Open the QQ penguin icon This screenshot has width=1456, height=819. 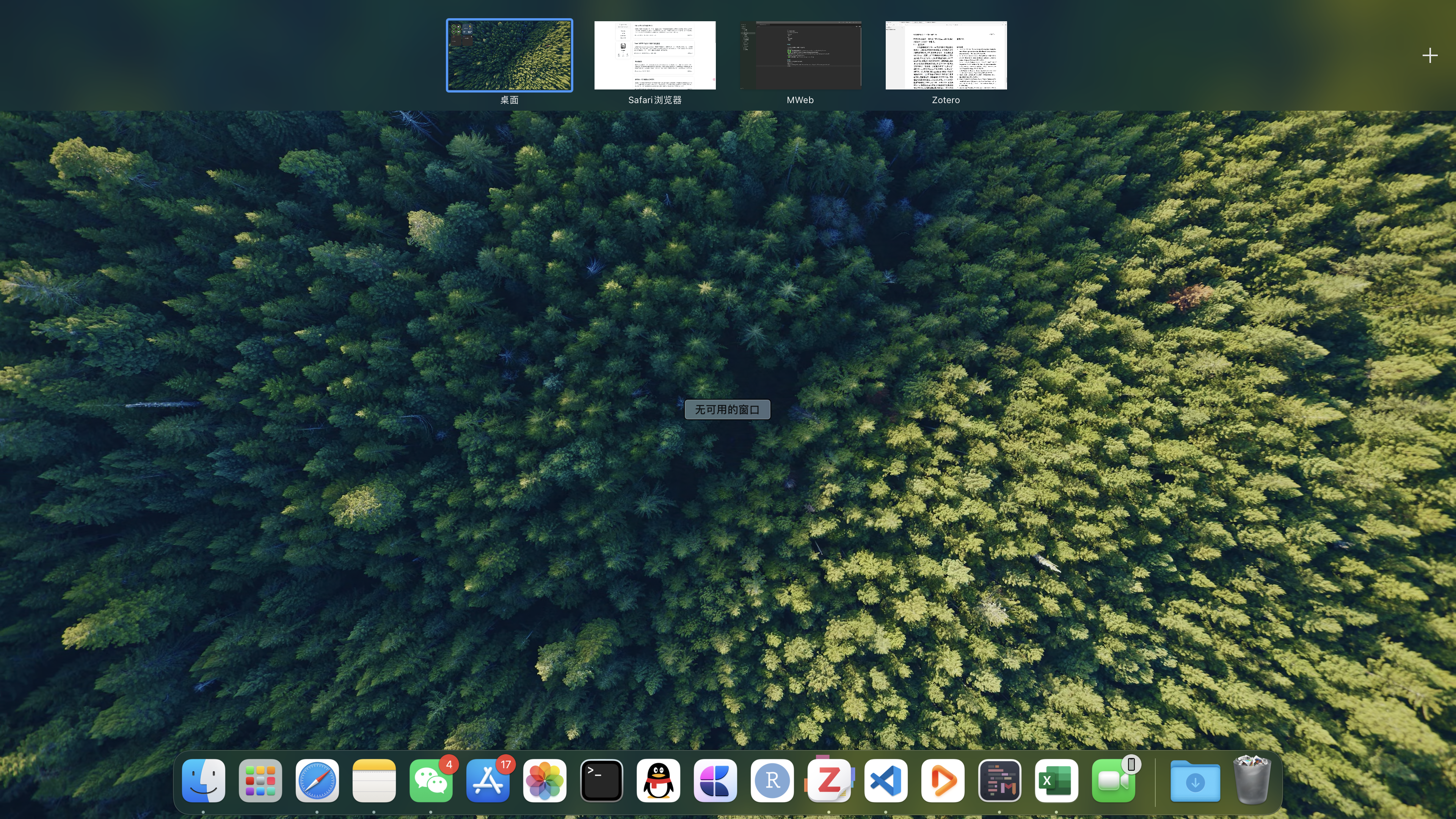point(659,781)
